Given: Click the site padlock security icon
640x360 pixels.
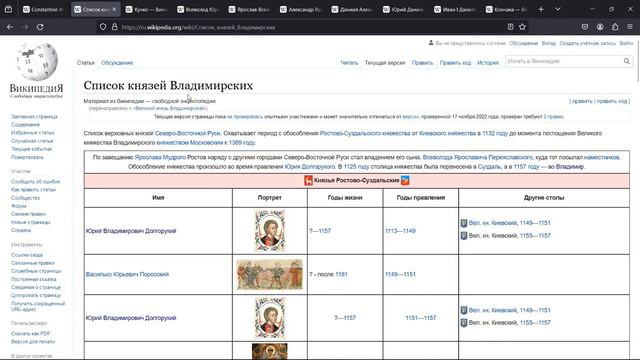Looking at the screenshot, I should [115, 27].
